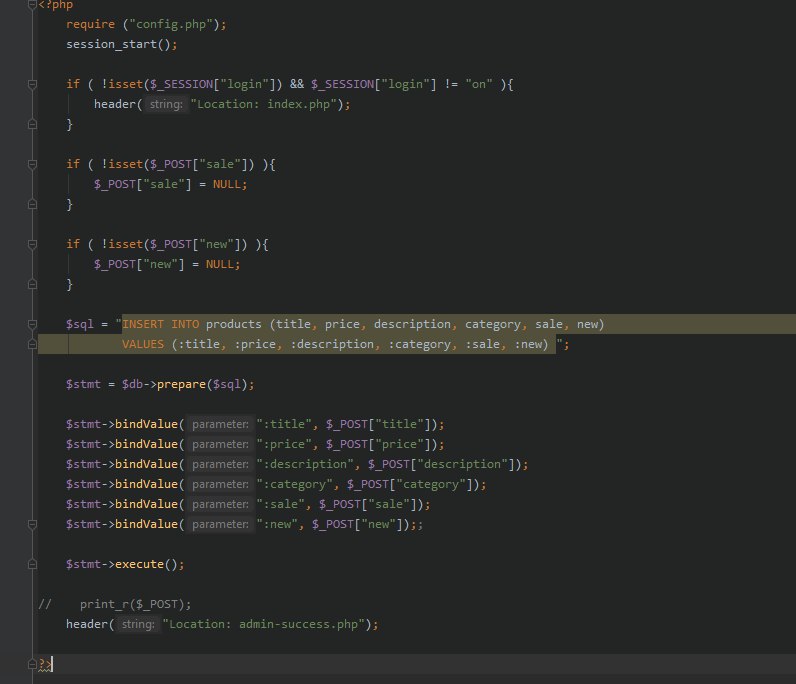Collapse the $_SESSION login if block
Screen dimensions: 796x684
coord(32,84)
